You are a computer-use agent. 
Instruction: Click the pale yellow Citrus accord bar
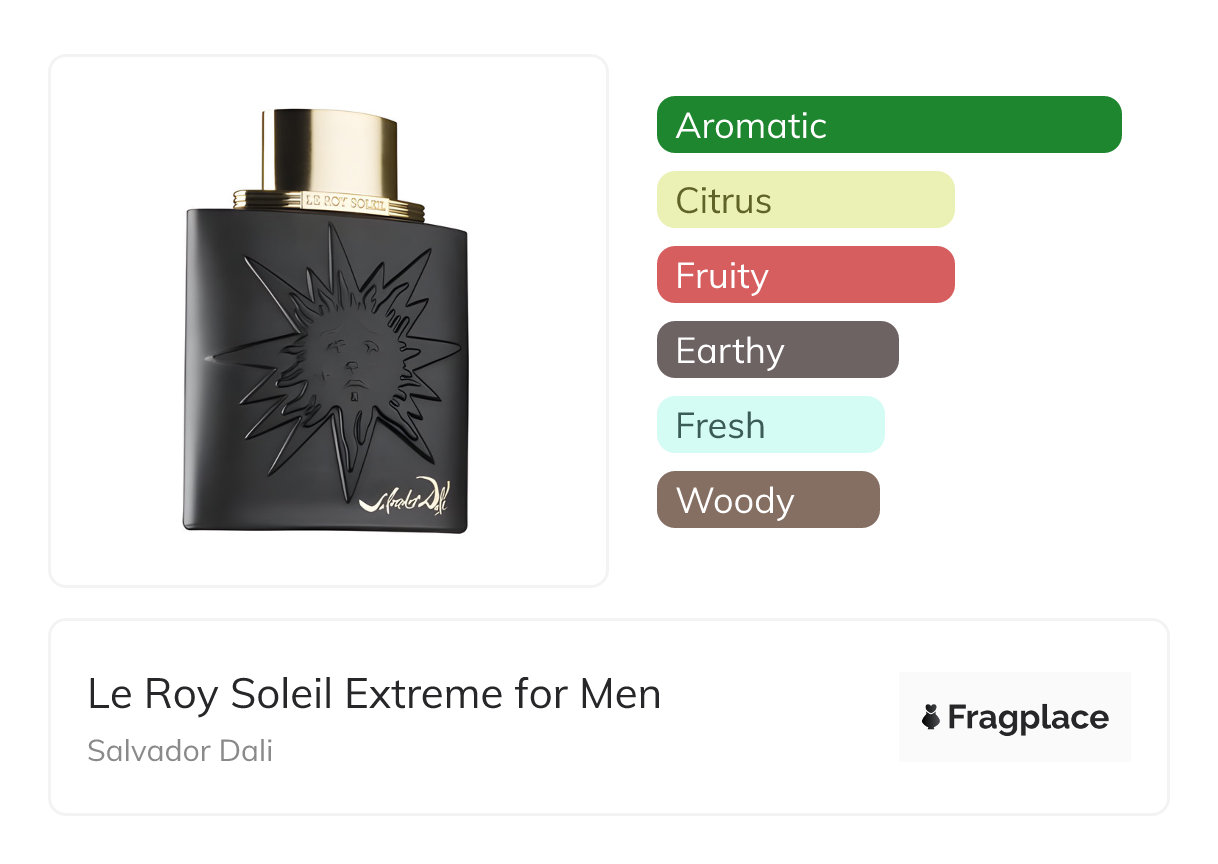click(806, 200)
